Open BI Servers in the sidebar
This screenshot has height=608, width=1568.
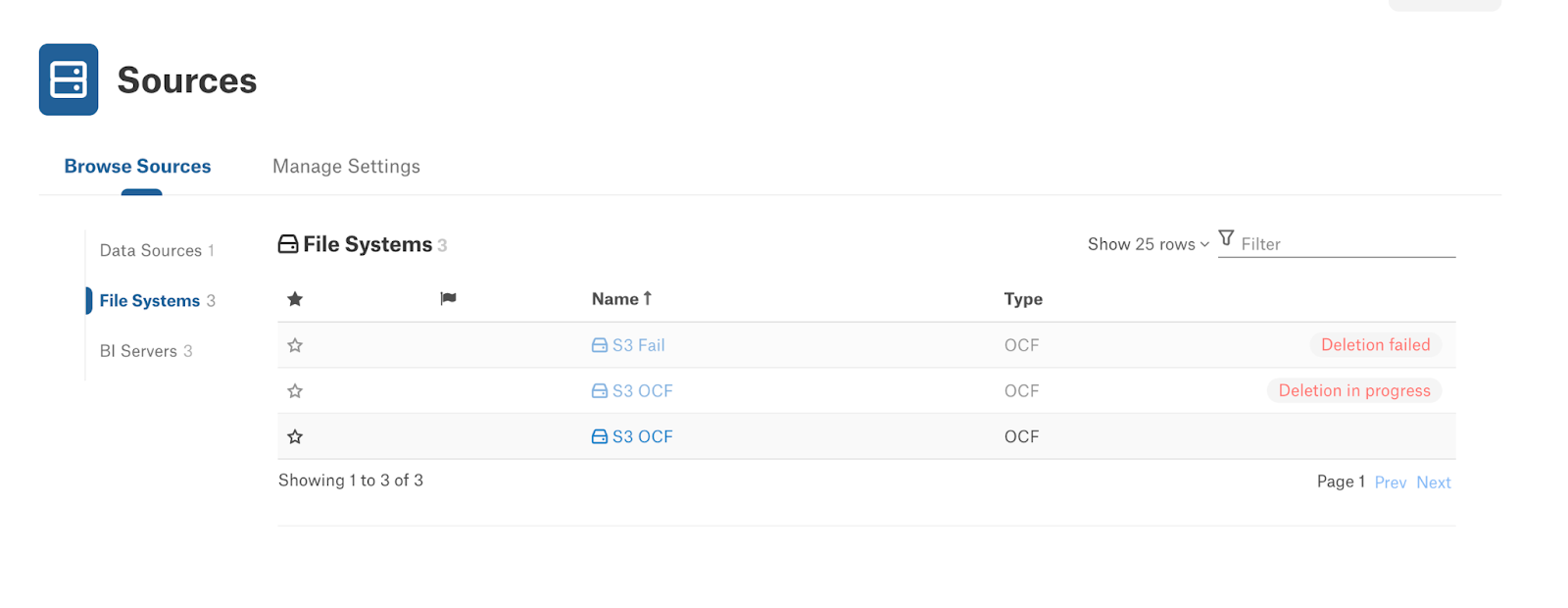tap(146, 351)
